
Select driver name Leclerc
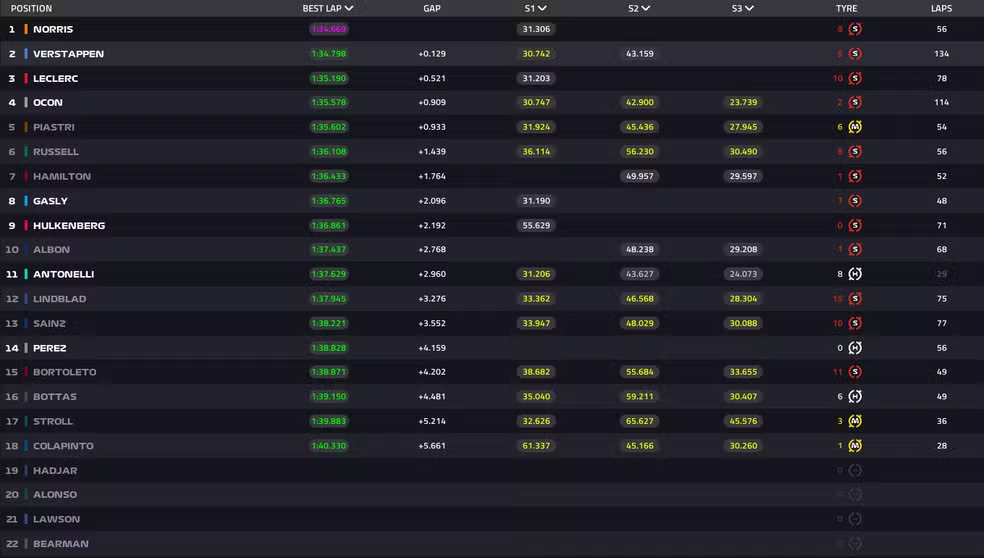point(55,78)
